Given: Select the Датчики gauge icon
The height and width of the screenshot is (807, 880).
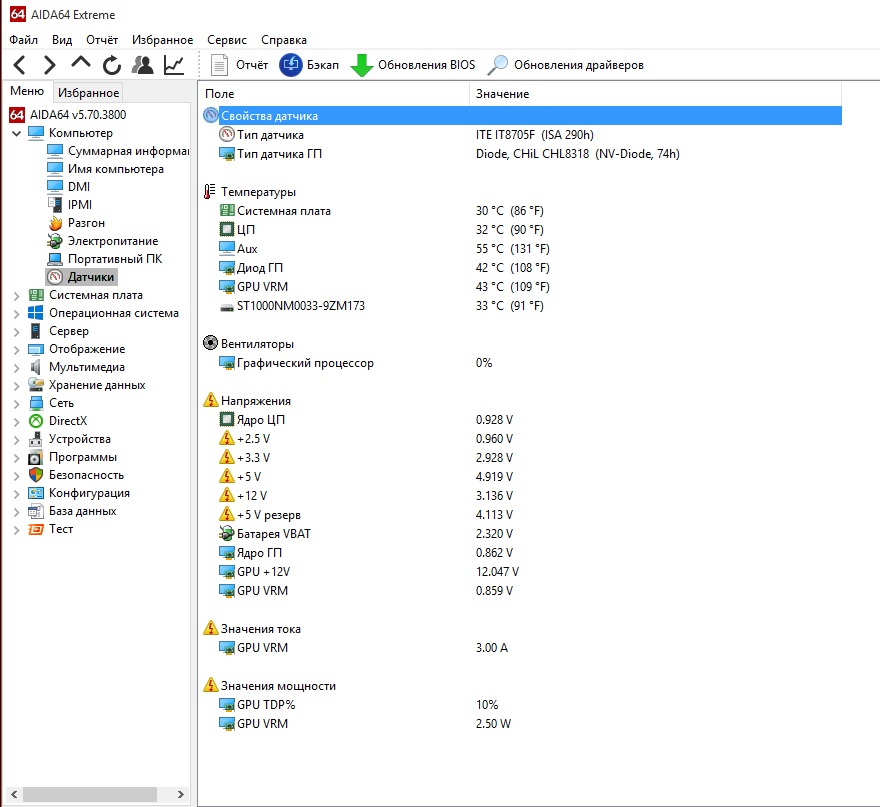Looking at the screenshot, I should [x=55, y=277].
